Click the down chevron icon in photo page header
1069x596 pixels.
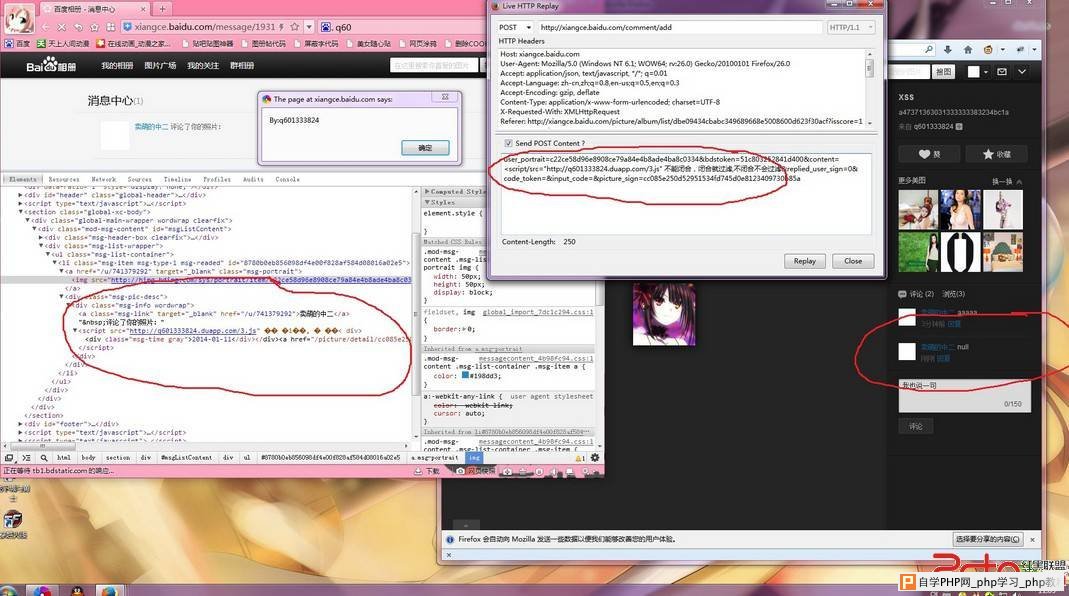click(x=1022, y=72)
